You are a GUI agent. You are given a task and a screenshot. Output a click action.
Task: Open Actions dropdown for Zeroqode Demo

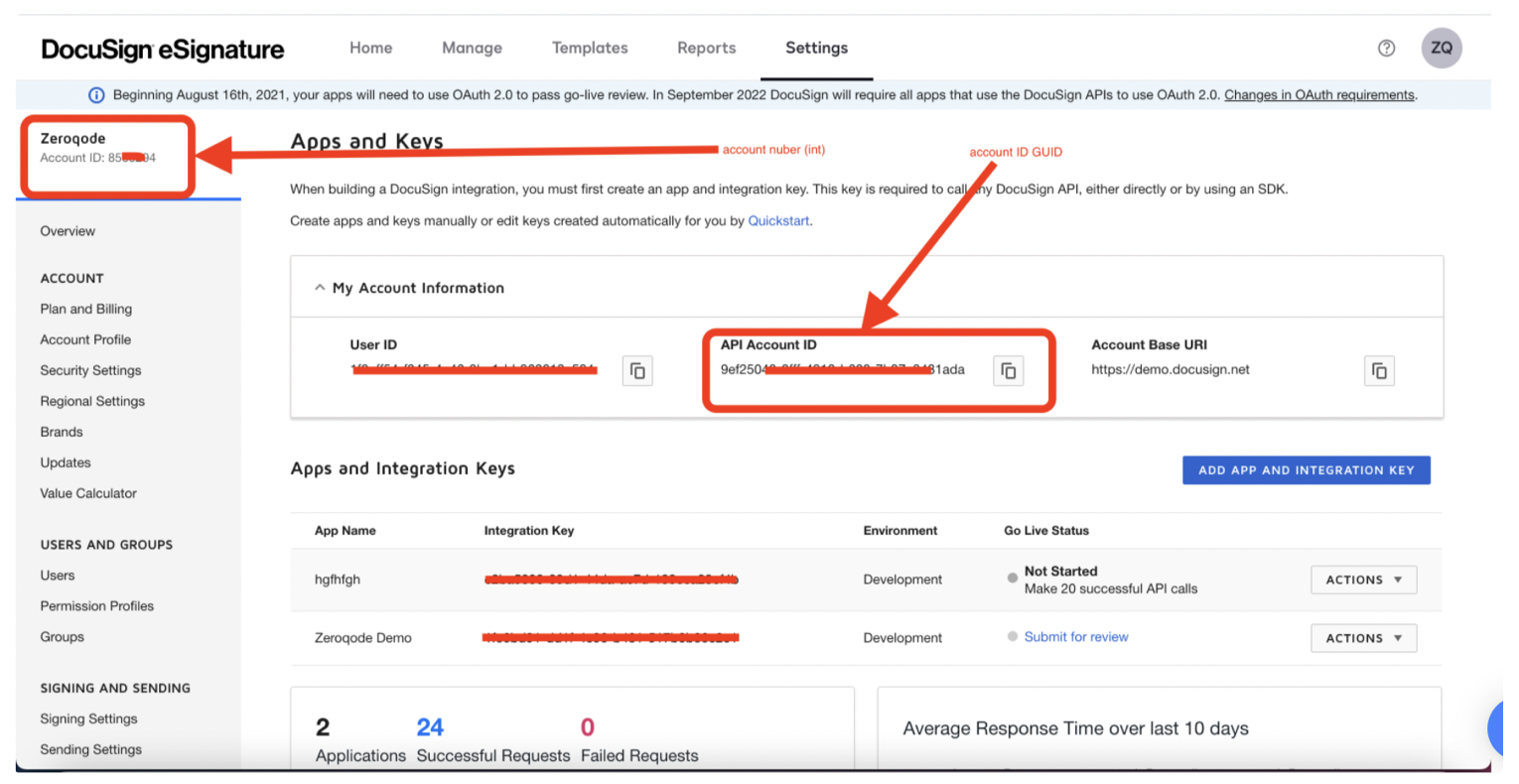pyautogui.click(x=1363, y=638)
